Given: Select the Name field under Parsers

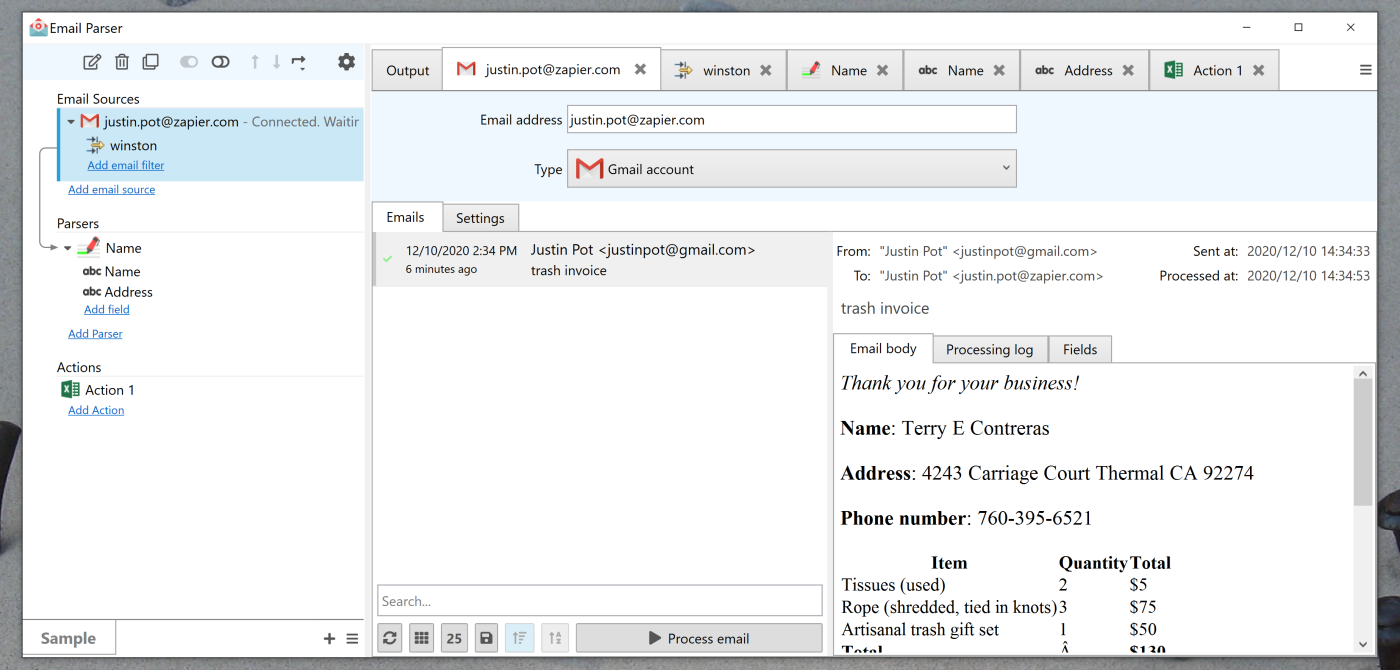Looking at the screenshot, I should (122, 272).
